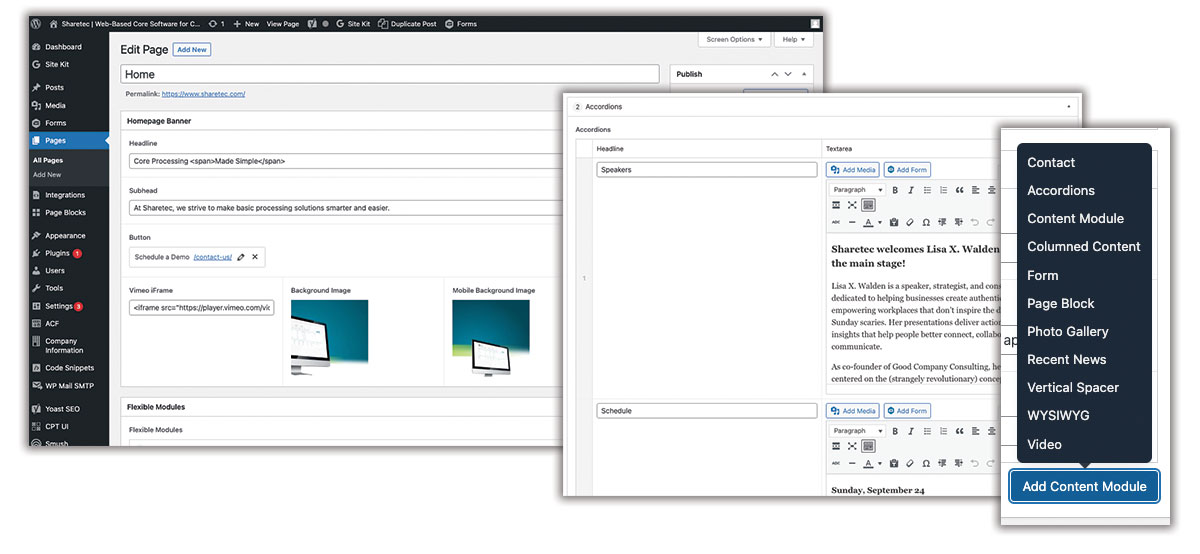The image size is (1200, 554).
Task: Apply Bold in the Speakers editor toolbar
Action: click(x=895, y=190)
